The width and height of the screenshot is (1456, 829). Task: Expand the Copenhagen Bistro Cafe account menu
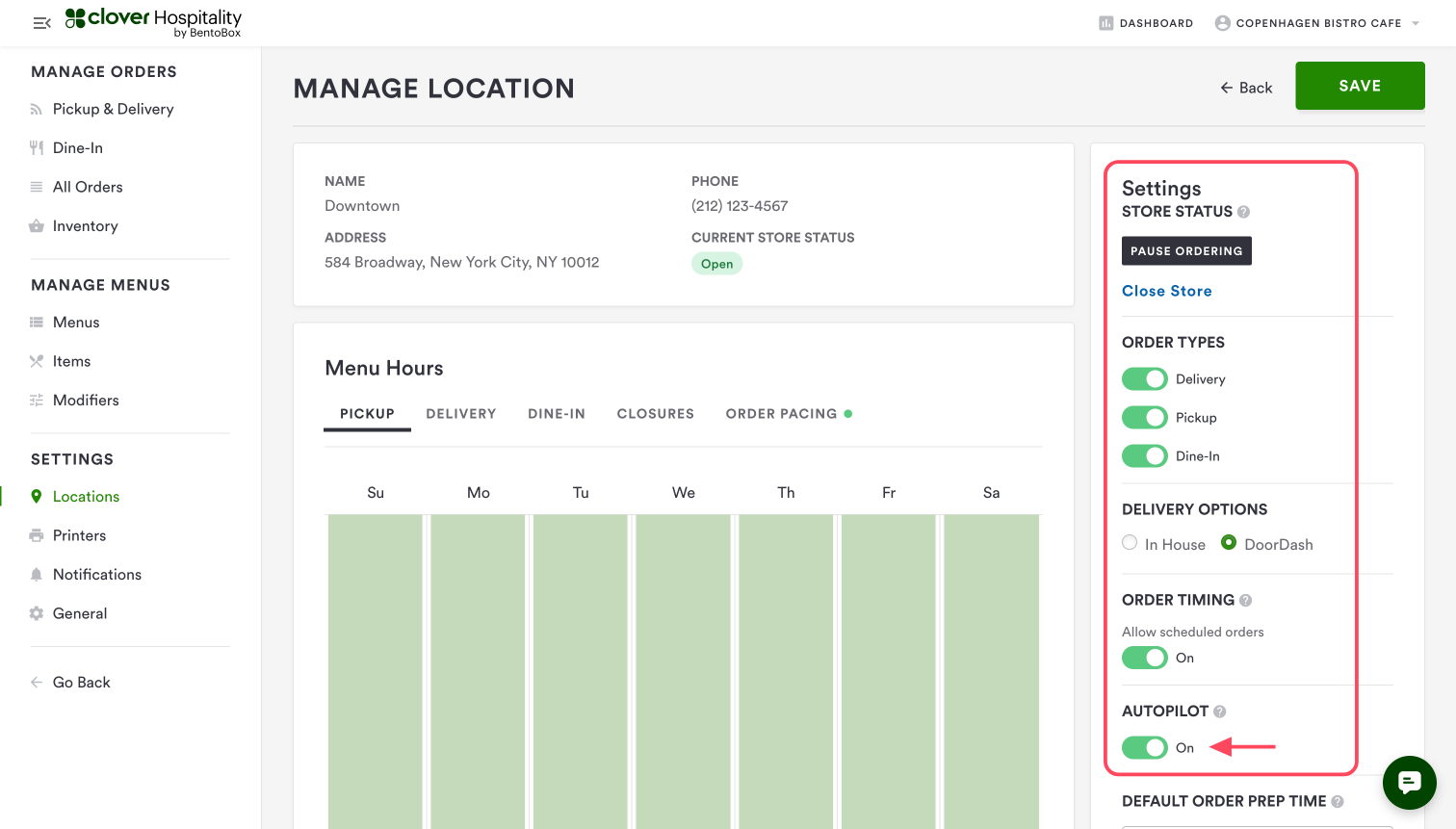[1317, 23]
